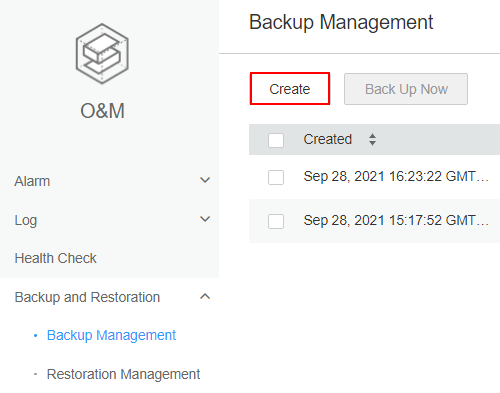Click the Create button
Screen dimensions: 500x393
(290, 89)
